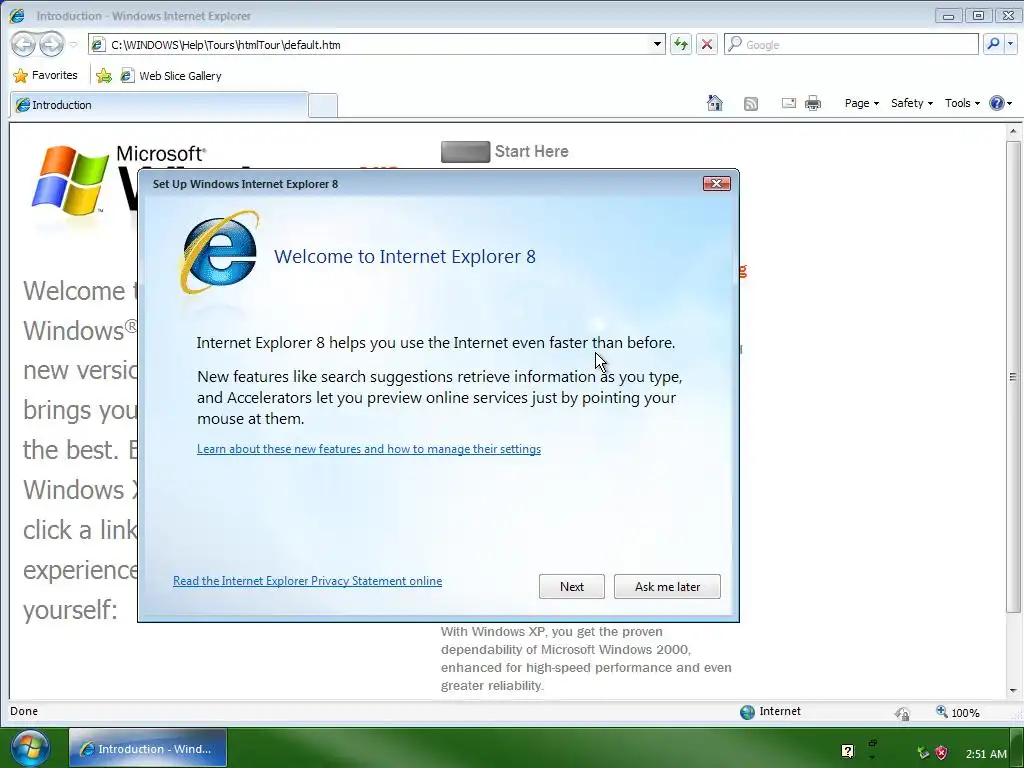Click the Home page icon

click(715, 103)
